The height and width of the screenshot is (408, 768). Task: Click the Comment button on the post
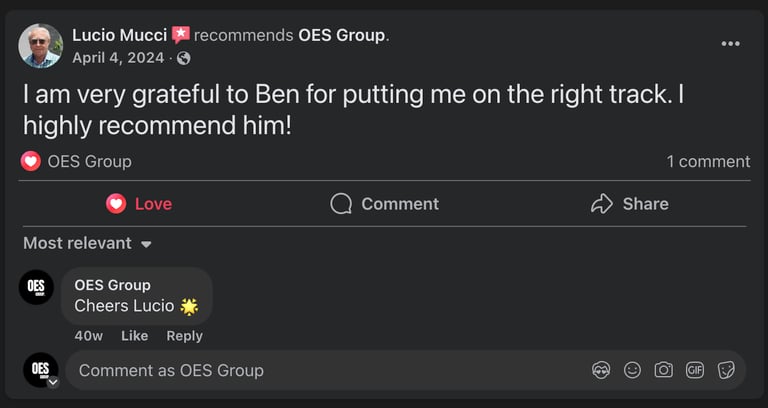coord(385,204)
